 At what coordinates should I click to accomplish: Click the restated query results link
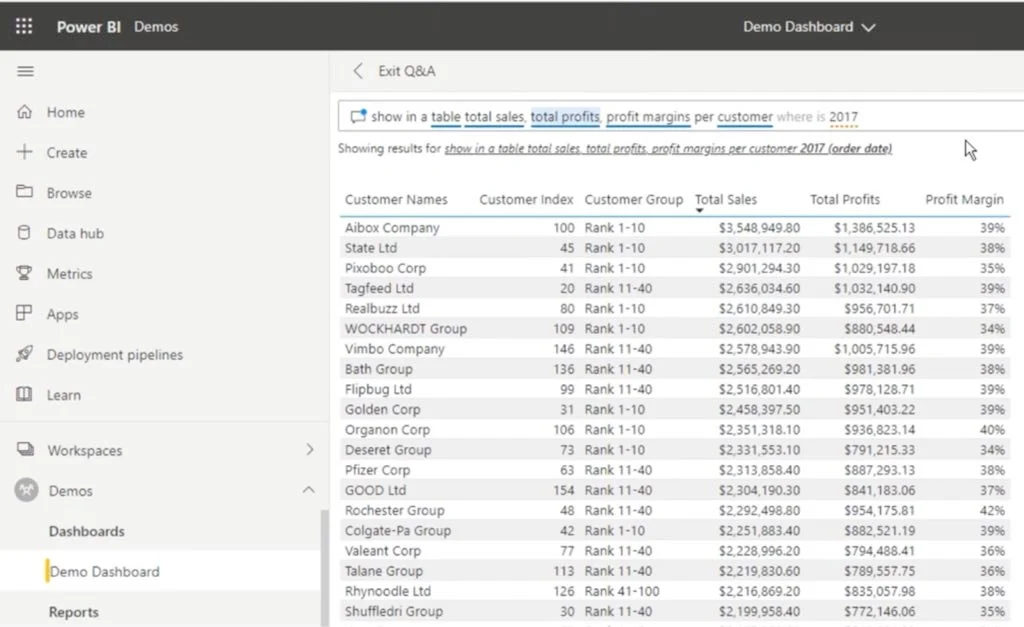pyautogui.click(x=668, y=149)
